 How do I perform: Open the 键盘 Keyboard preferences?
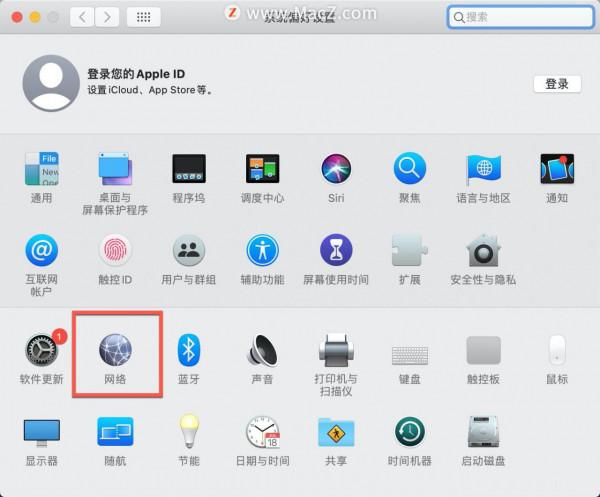tap(409, 355)
